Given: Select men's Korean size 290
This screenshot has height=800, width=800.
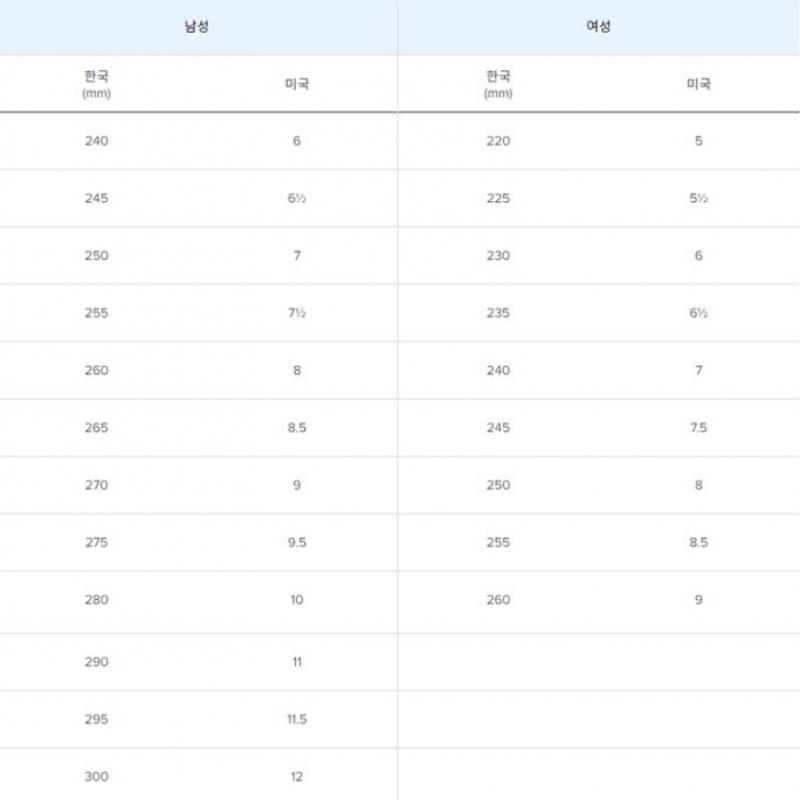Looking at the screenshot, I should (97, 662).
